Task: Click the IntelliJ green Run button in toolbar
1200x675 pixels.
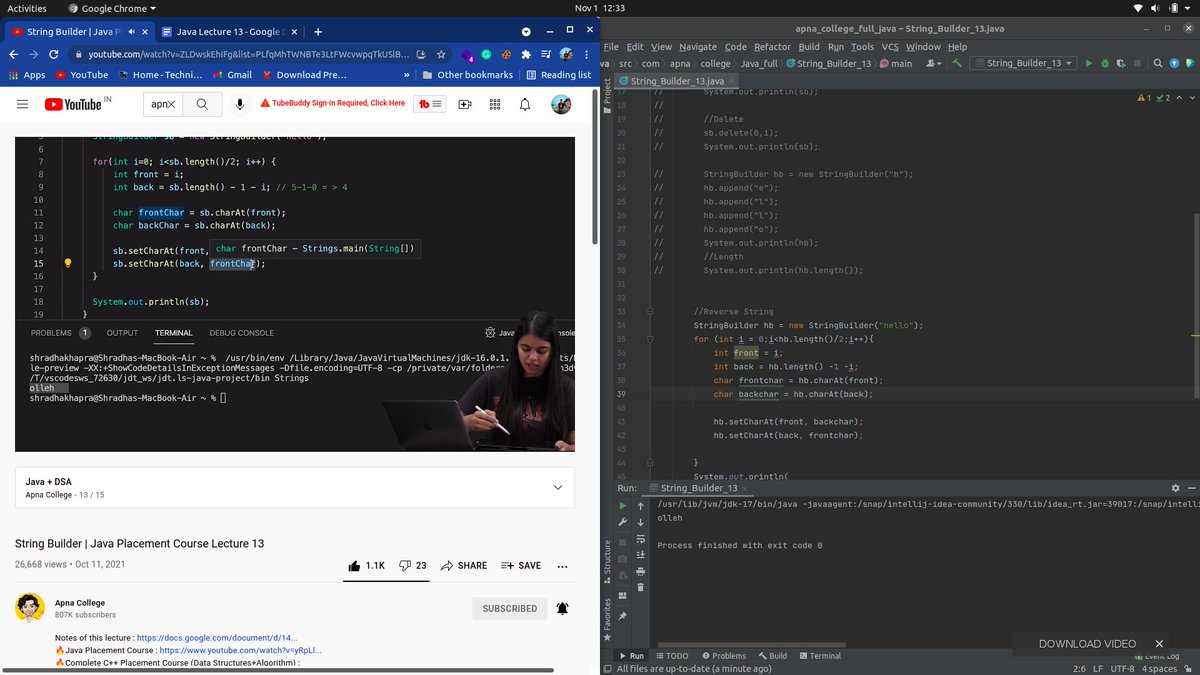Action: click(1089, 63)
